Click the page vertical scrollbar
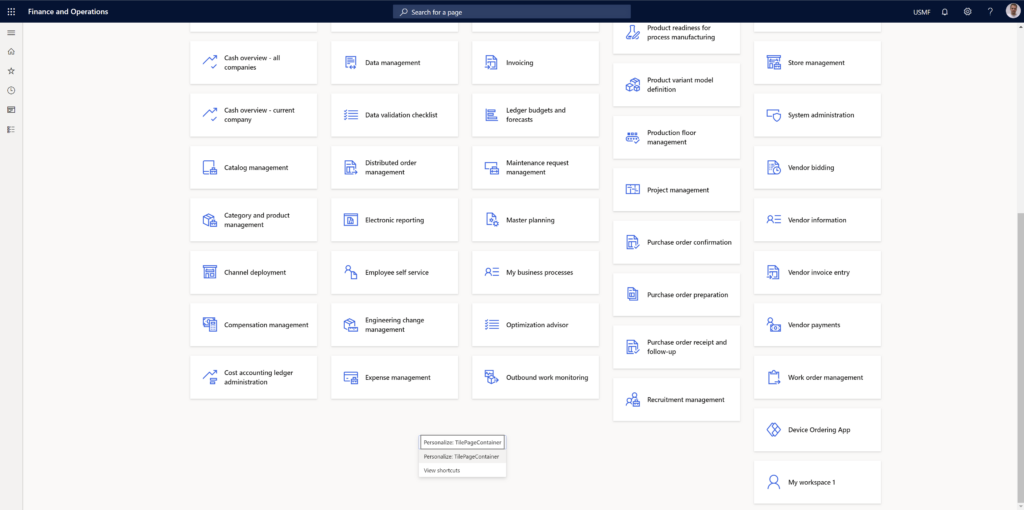Image resolution: width=1024 pixels, height=510 pixels. click(1020, 358)
